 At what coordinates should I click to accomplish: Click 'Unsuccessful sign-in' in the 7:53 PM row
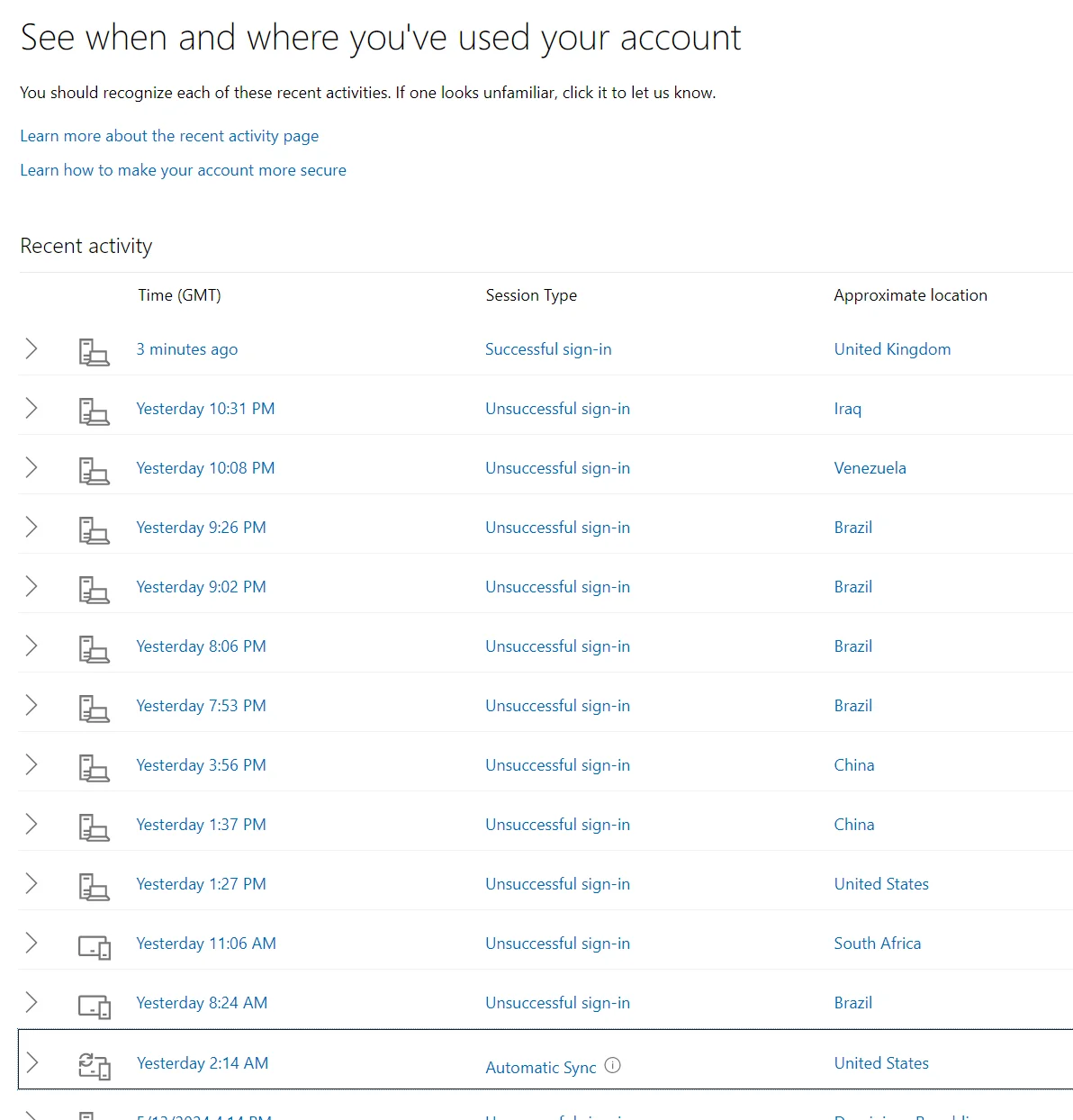(557, 706)
